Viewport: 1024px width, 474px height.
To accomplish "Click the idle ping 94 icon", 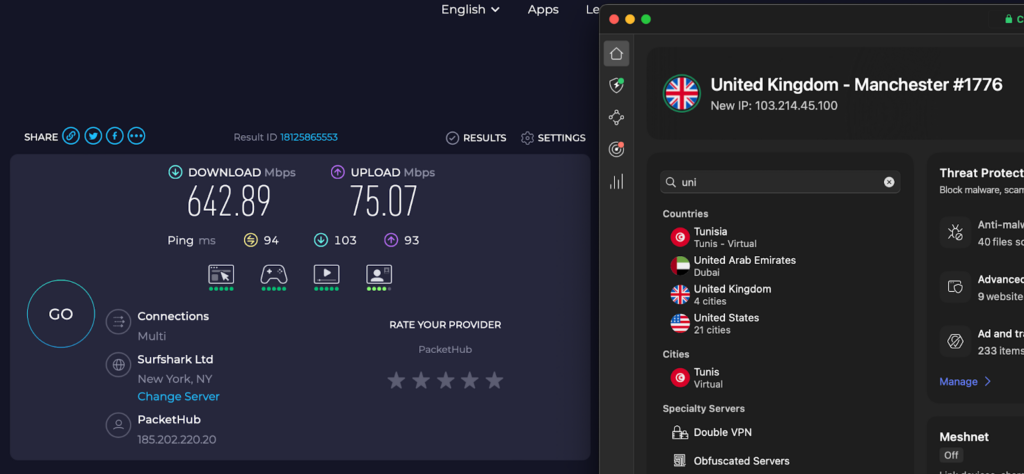I will 251,240.
